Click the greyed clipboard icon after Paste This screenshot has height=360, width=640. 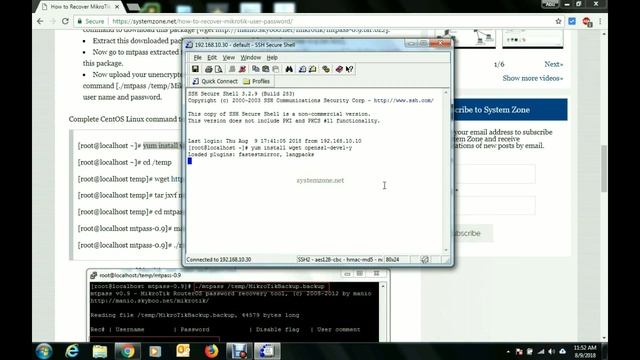[276, 69]
